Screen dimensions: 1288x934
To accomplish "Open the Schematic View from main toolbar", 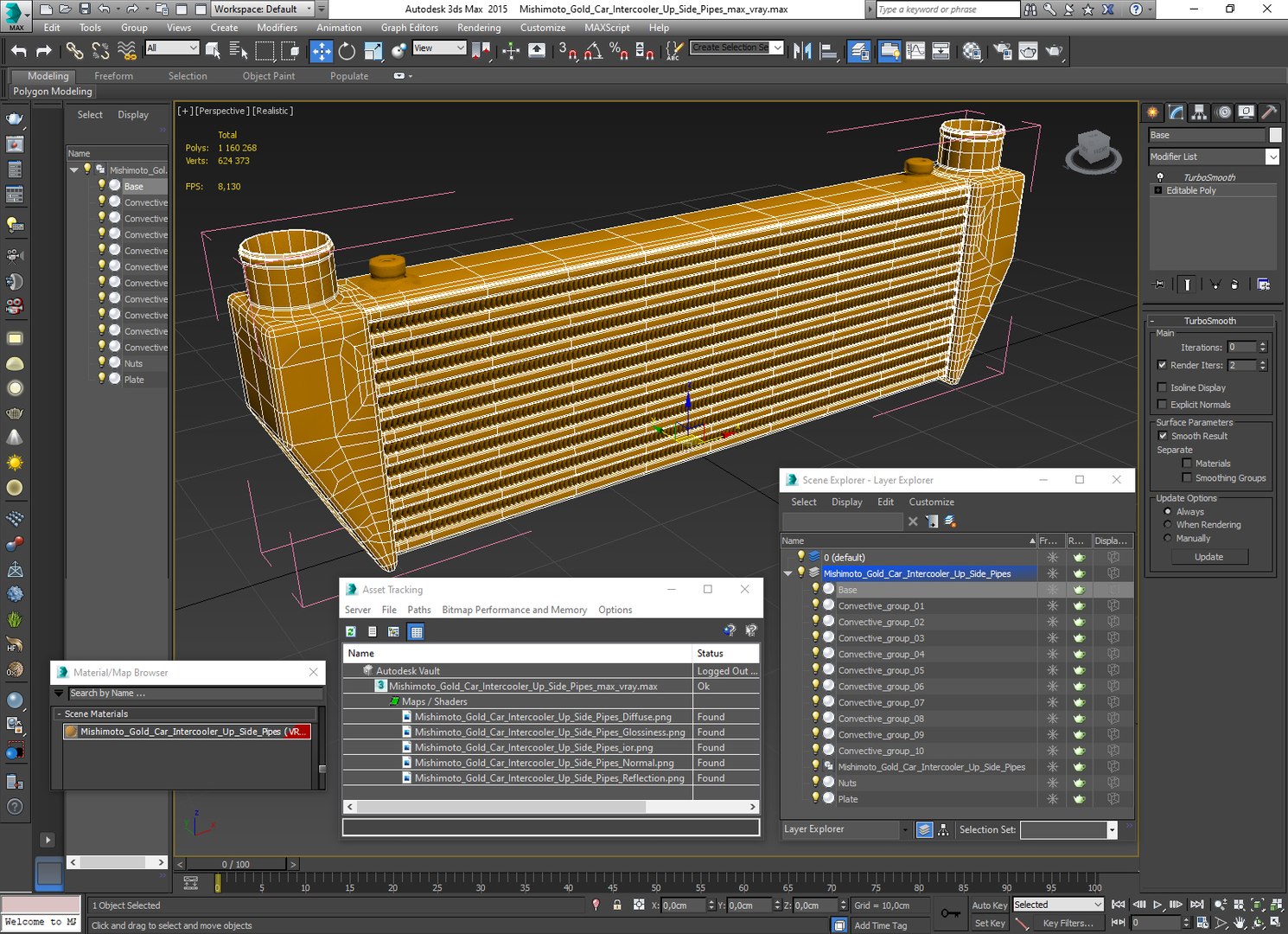I will tap(940, 51).
